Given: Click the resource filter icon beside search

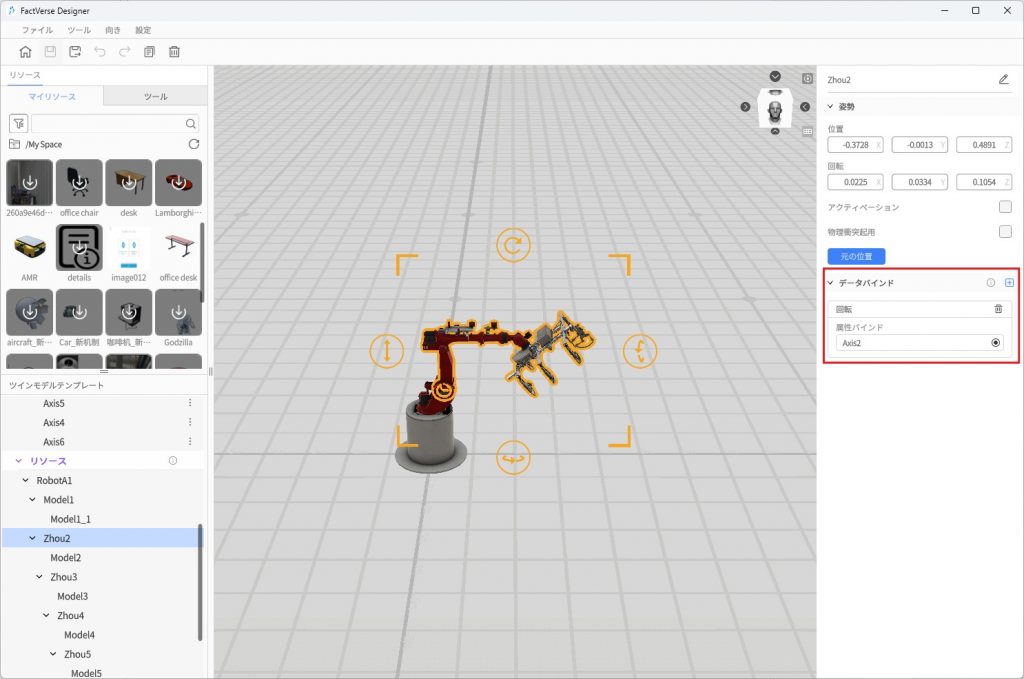Looking at the screenshot, I should (x=18, y=123).
